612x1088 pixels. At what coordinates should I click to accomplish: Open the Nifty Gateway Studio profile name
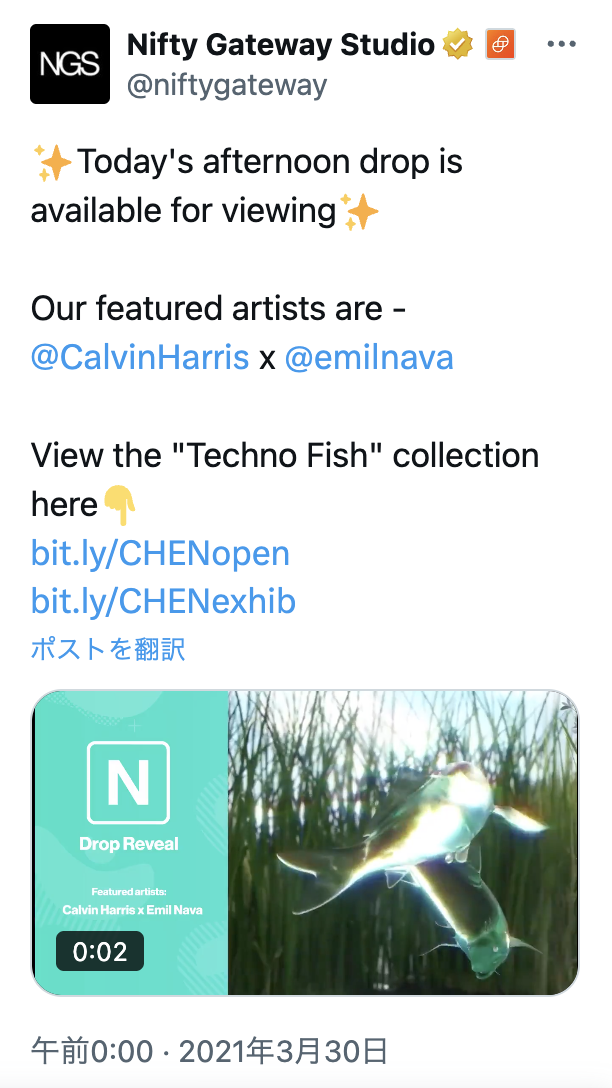[281, 45]
